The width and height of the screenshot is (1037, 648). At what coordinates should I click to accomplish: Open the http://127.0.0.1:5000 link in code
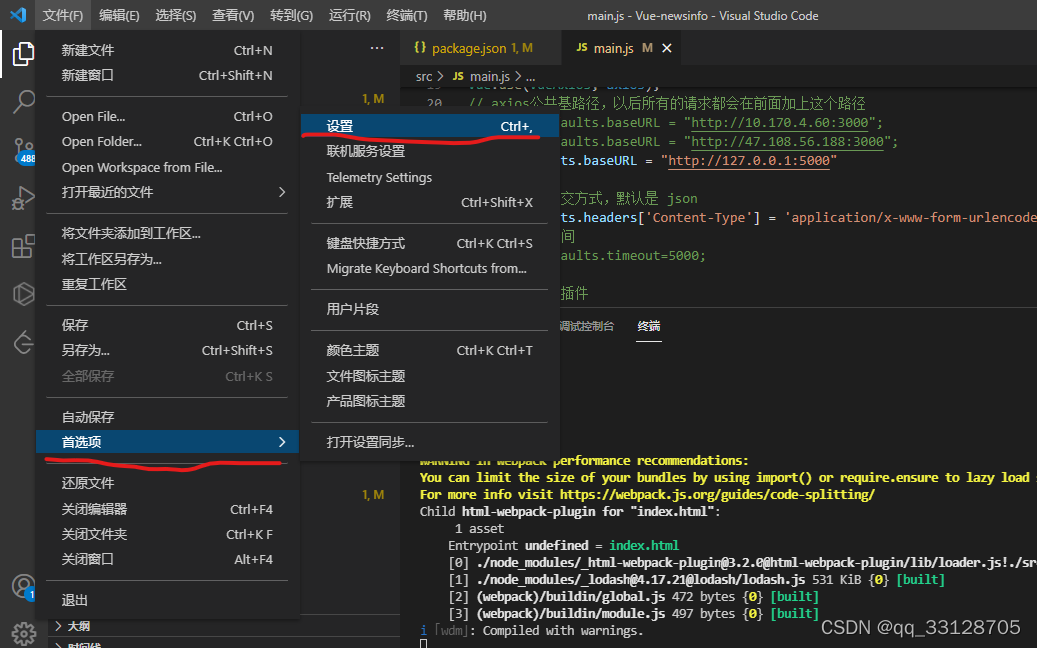[749, 161]
